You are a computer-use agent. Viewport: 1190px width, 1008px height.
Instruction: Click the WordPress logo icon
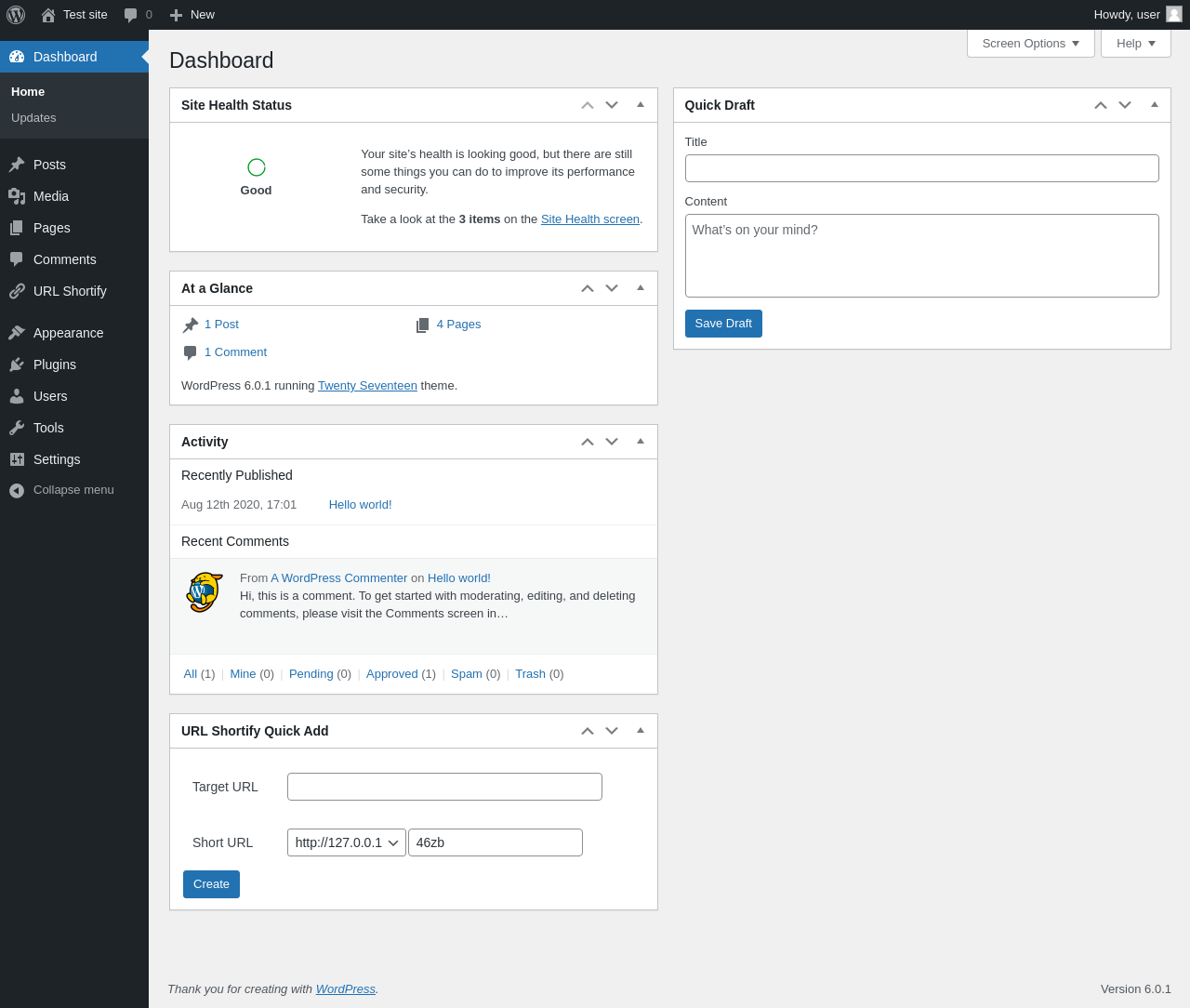(16, 15)
